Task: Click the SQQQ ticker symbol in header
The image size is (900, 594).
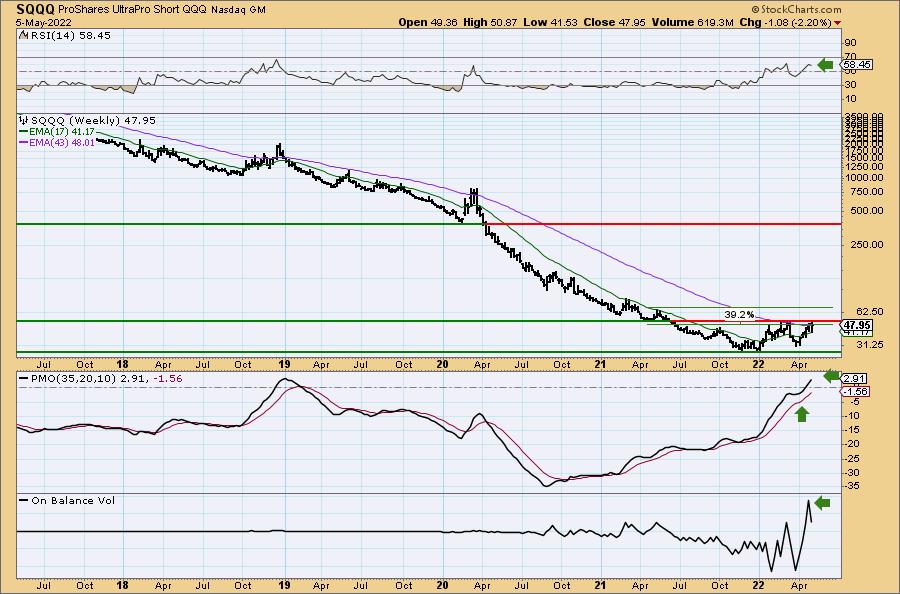Action: pos(35,10)
